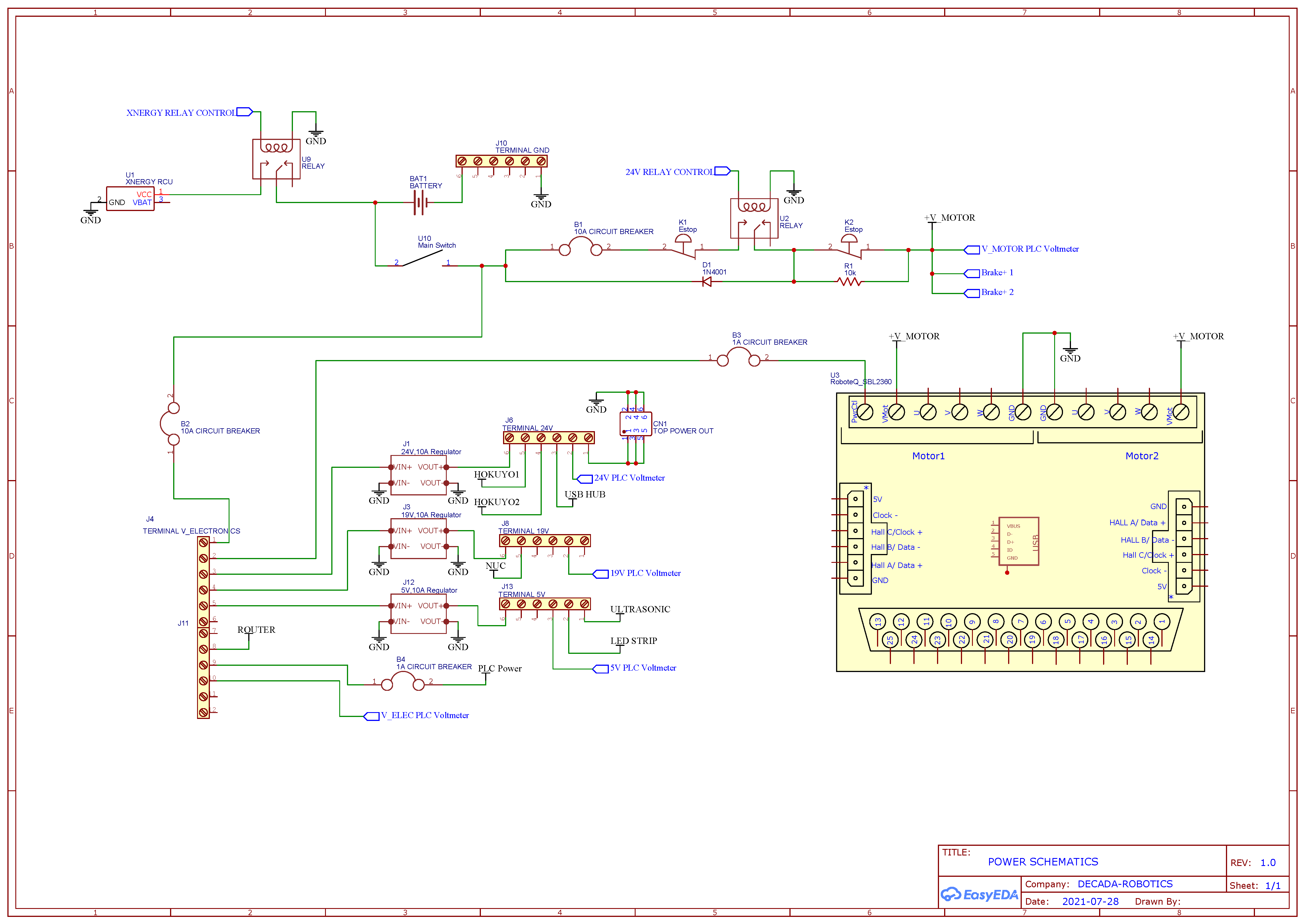This screenshot has height=924, width=1305.
Task: Select the J1 24V,10A Regulator block
Action: (418, 475)
